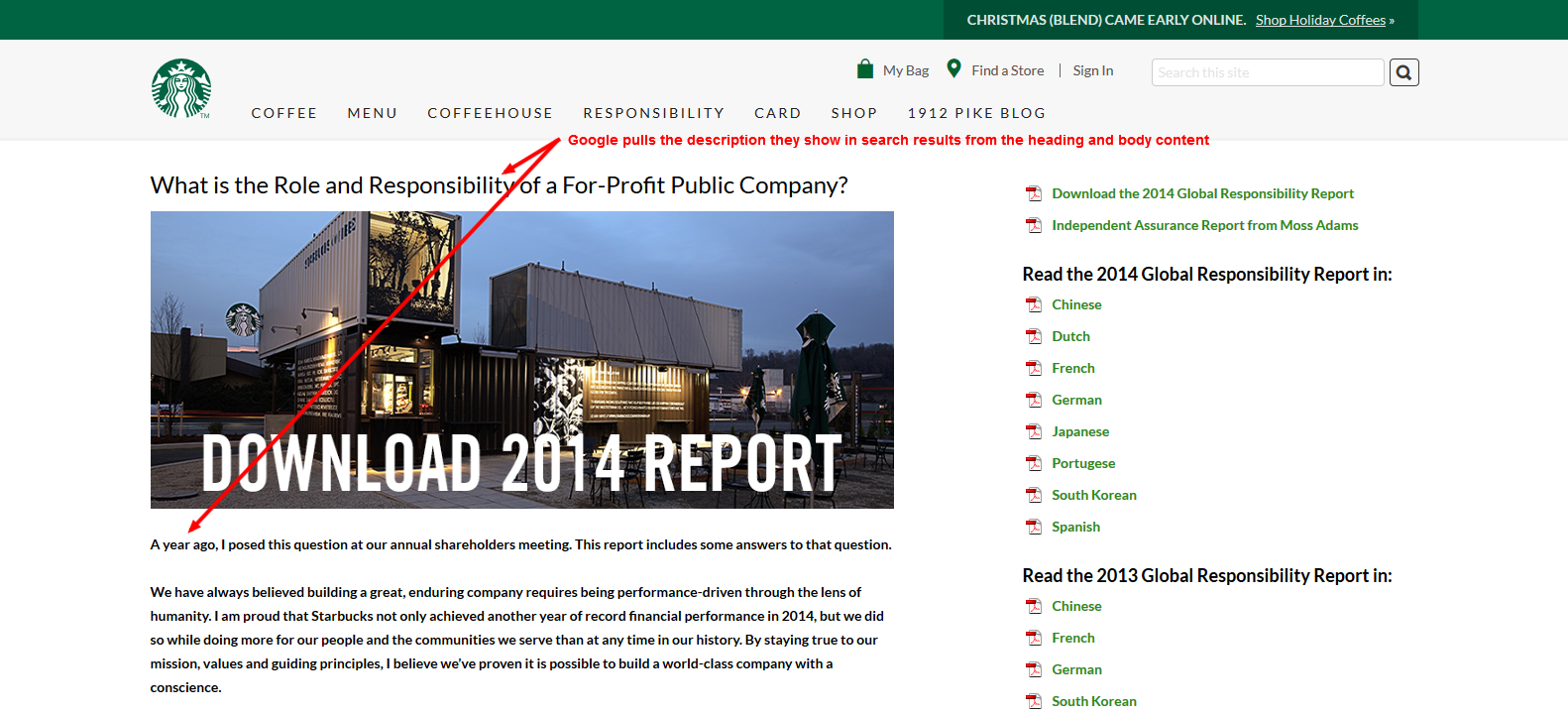Open the Portugese report link
Viewport: 1568px width, 714px height.
coord(1083,463)
